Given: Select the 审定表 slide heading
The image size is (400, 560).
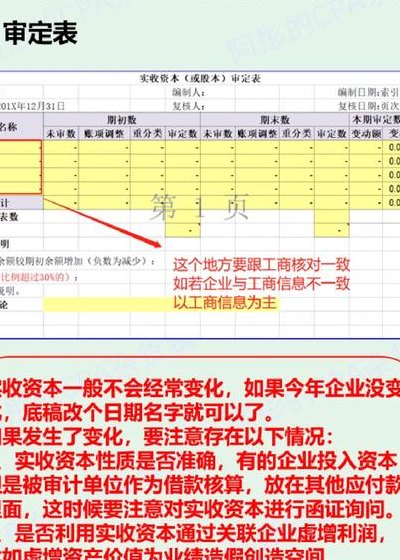Looking at the screenshot, I should (x=40, y=33).
